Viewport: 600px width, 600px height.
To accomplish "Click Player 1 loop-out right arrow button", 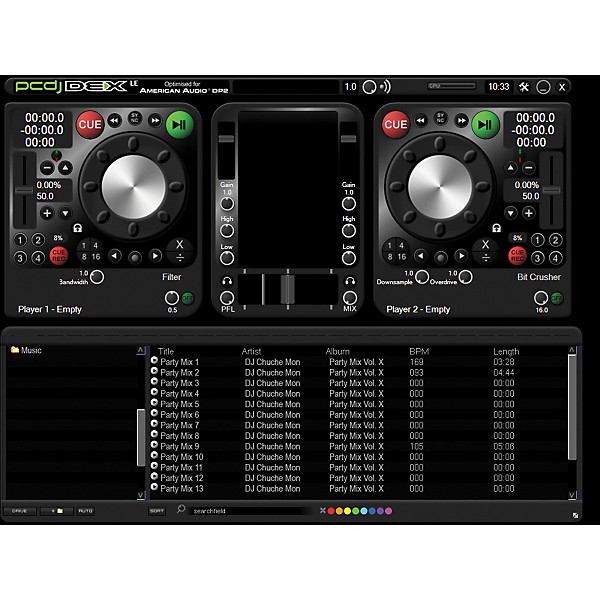I will coord(155,256).
